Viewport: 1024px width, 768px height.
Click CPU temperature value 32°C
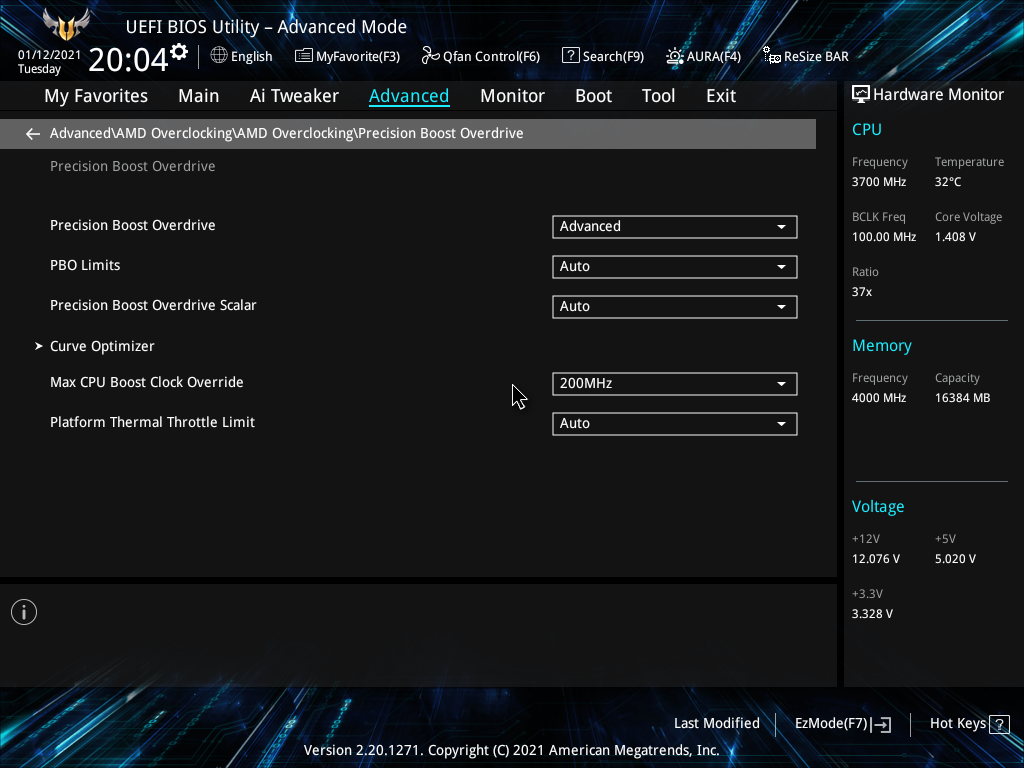click(948, 182)
